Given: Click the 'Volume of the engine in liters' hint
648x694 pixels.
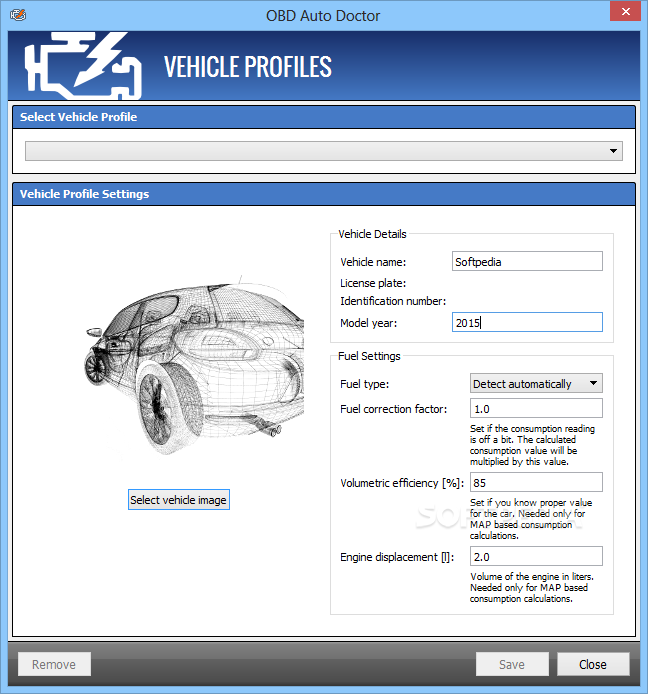Looking at the screenshot, I should pyautogui.click(x=532, y=587).
